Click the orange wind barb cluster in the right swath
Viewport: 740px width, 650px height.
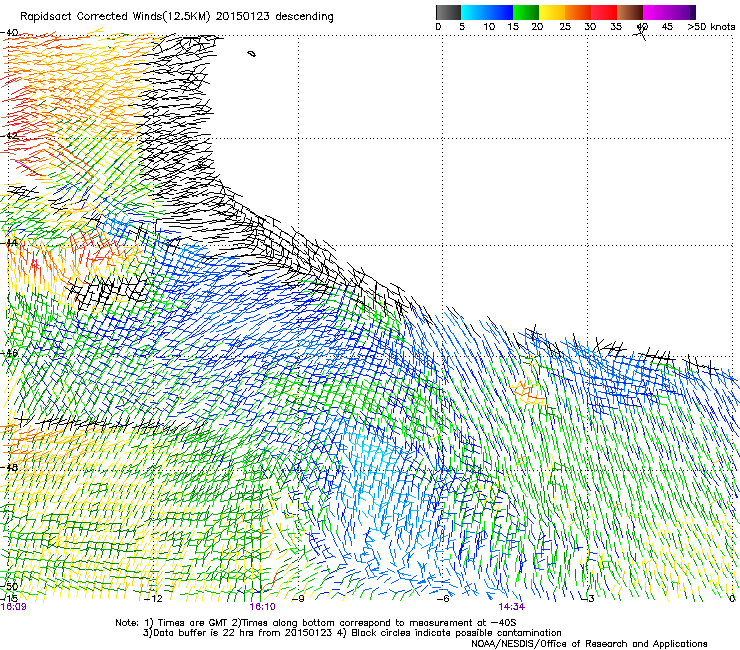coord(529,392)
